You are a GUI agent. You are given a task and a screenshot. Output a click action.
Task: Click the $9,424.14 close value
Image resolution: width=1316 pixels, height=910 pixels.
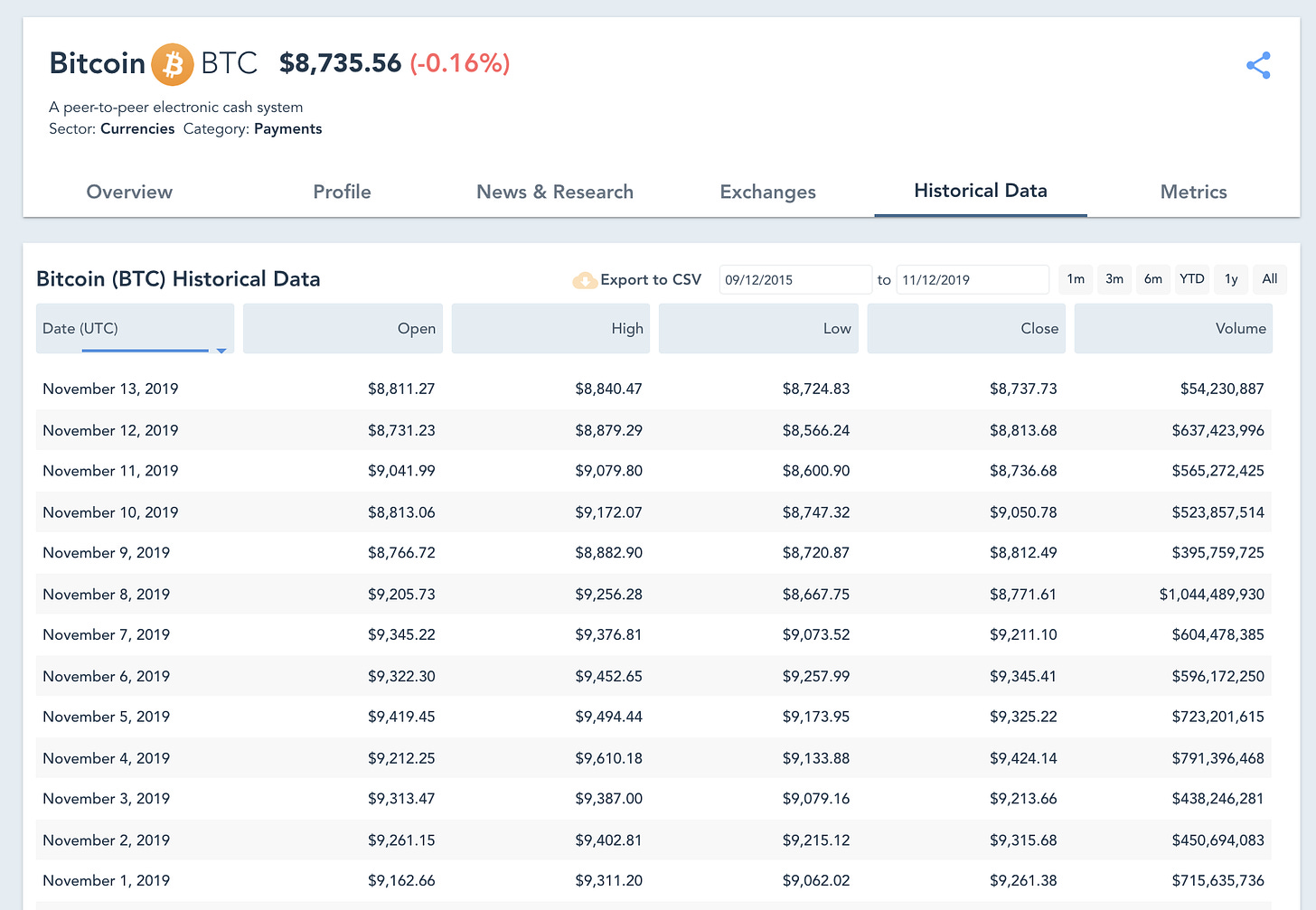1023,758
